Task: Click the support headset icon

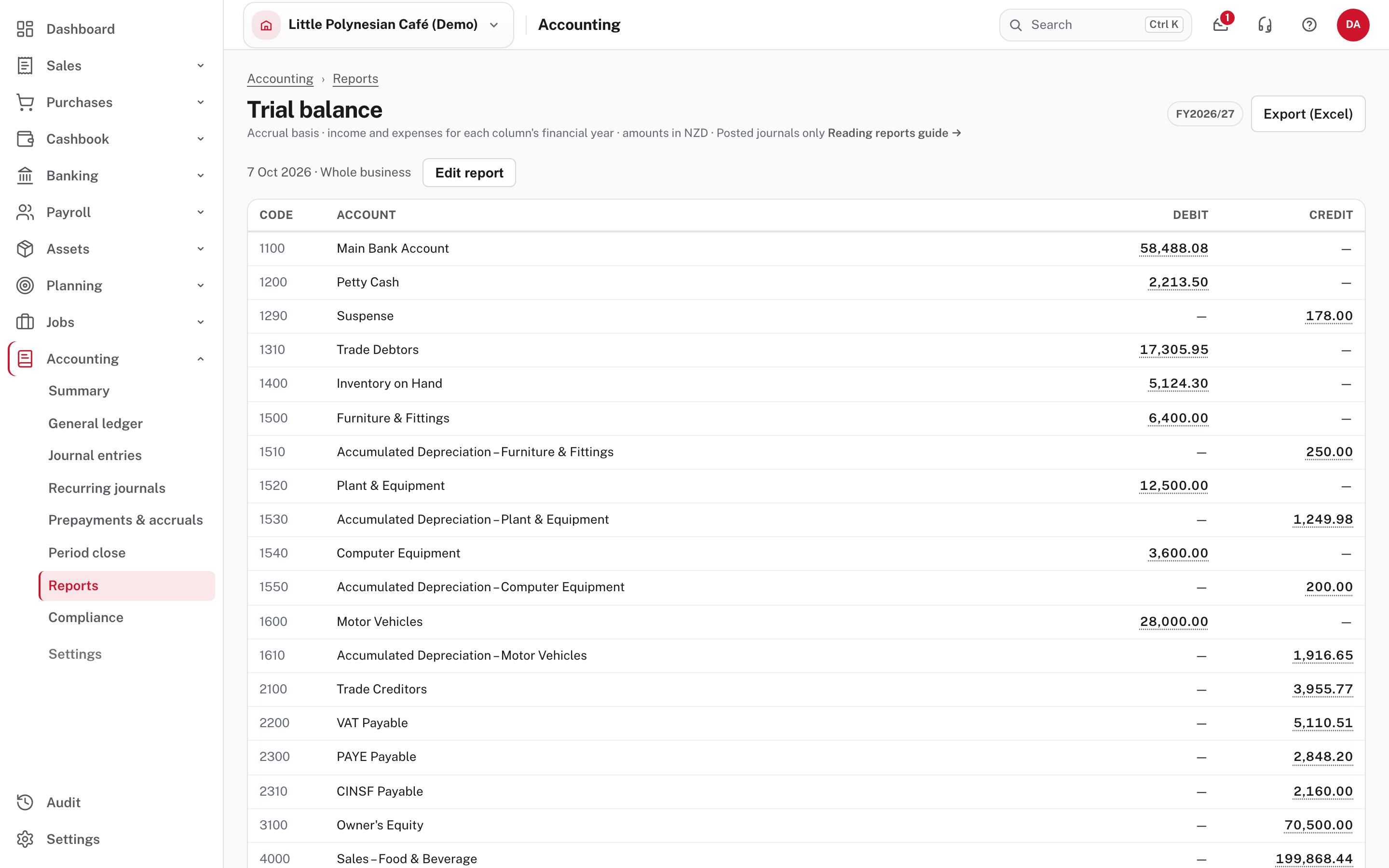Action: [x=1265, y=25]
